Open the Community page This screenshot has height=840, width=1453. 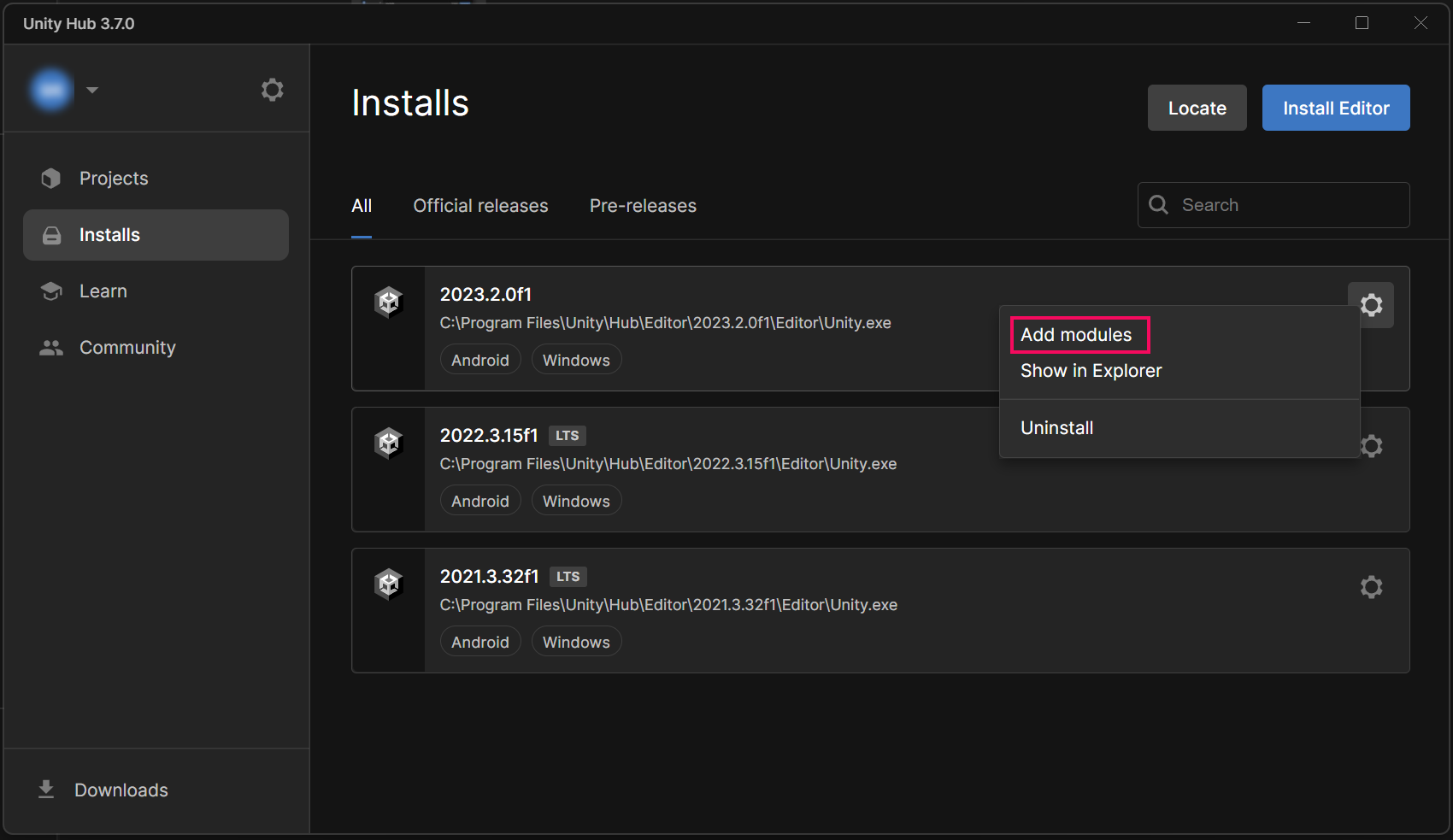127,348
